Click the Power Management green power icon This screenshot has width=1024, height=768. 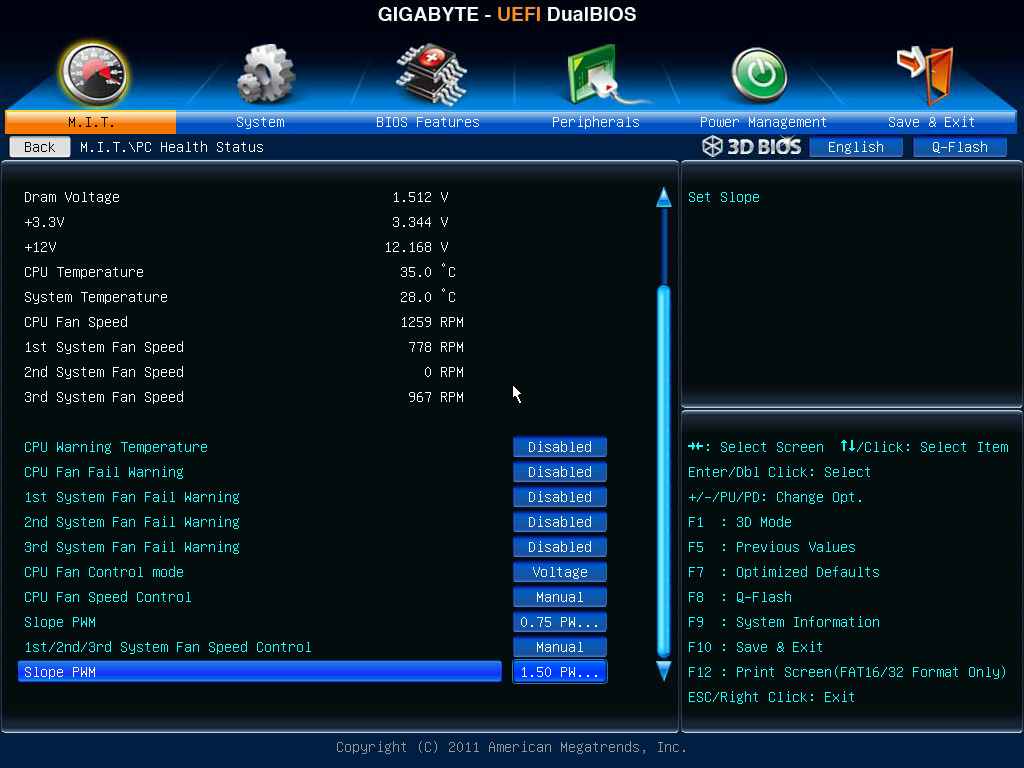759,75
